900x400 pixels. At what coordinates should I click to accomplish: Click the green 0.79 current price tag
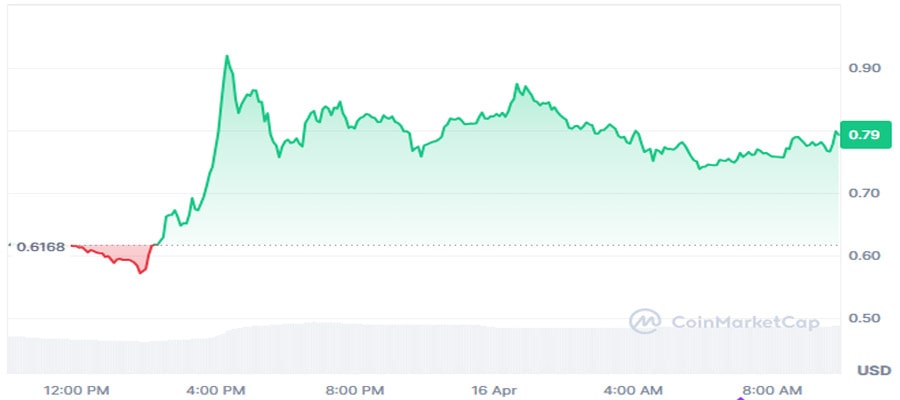865,135
